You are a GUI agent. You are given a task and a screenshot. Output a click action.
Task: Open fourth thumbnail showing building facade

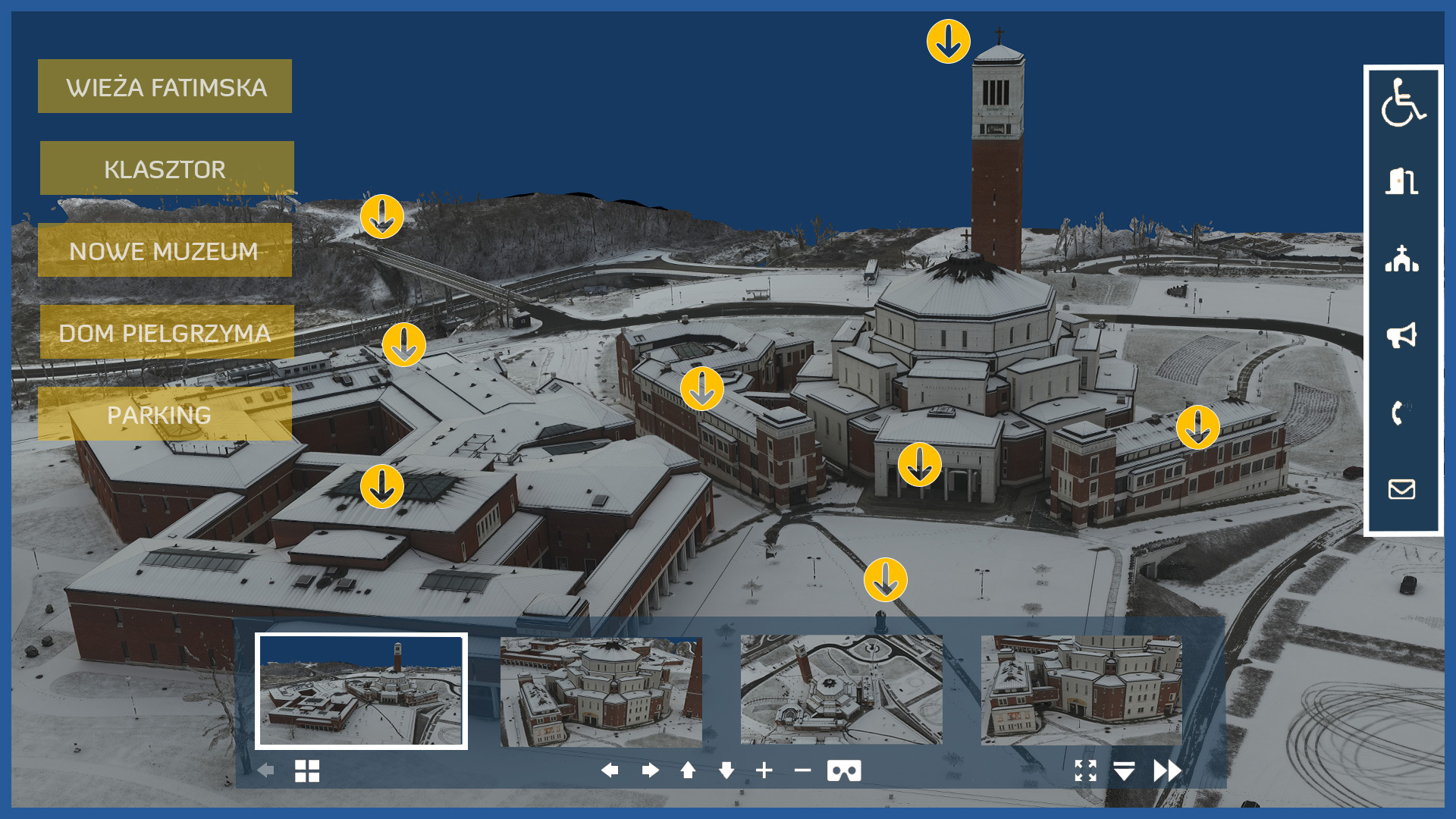pos(1081,689)
